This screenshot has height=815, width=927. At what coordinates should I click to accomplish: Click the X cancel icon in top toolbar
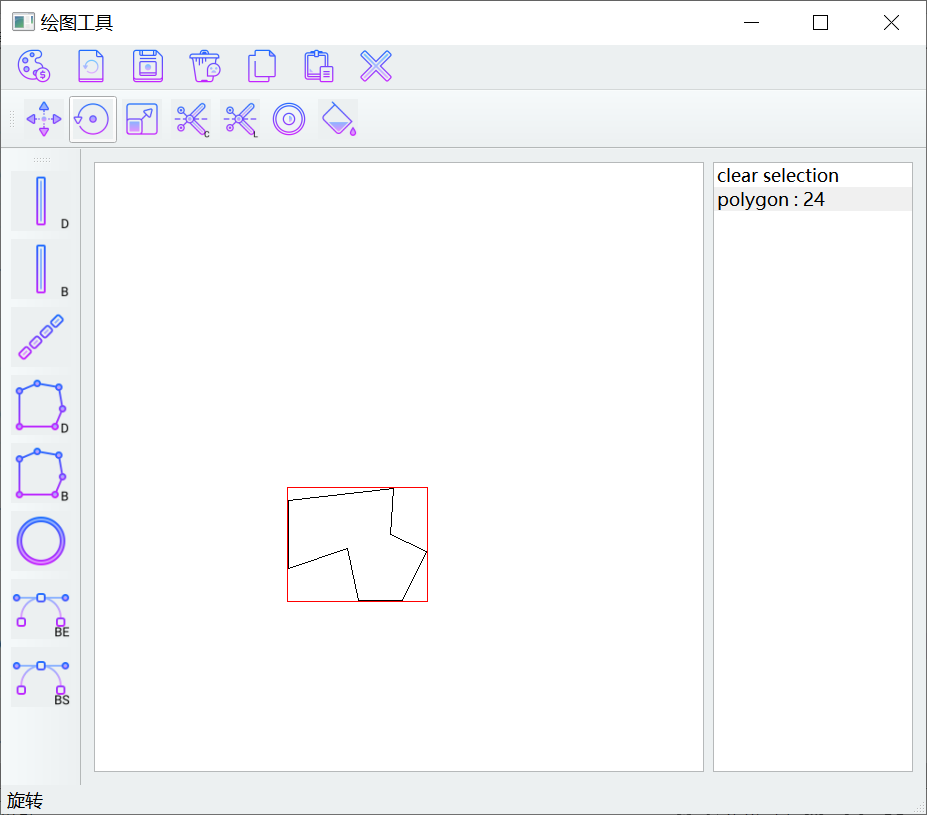click(376, 66)
